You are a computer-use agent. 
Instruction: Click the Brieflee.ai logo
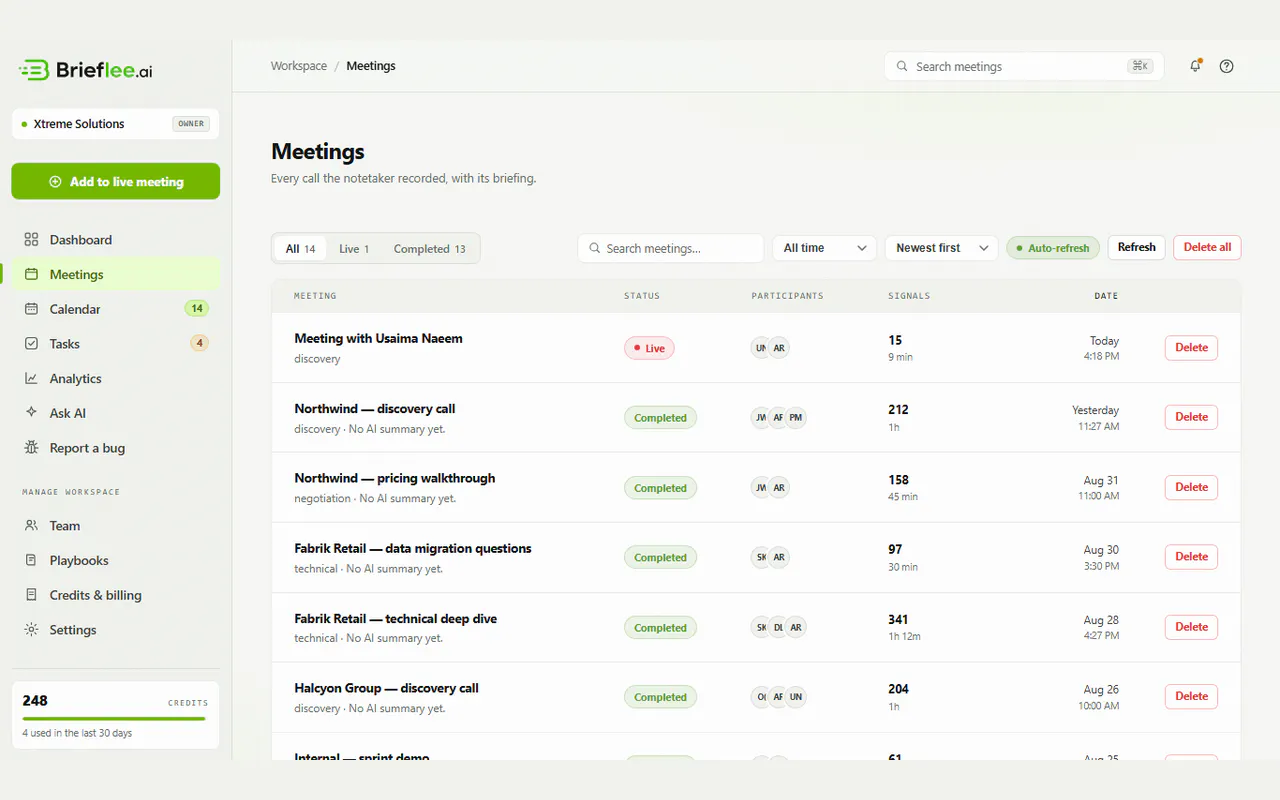tap(86, 70)
